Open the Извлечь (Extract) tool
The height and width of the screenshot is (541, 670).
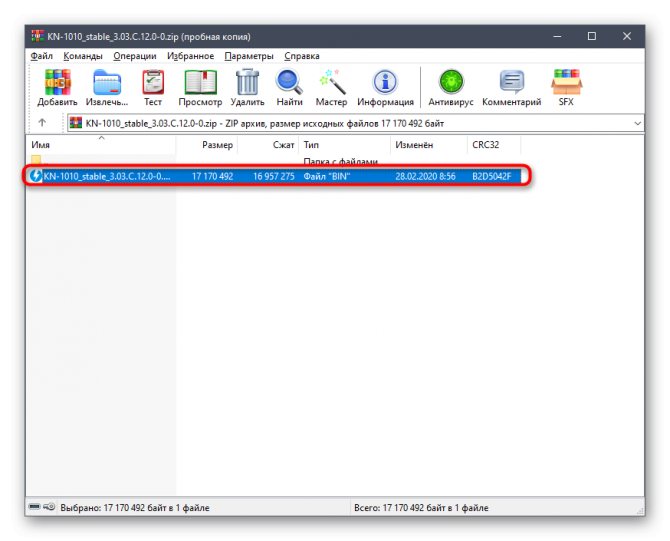tap(107, 88)
